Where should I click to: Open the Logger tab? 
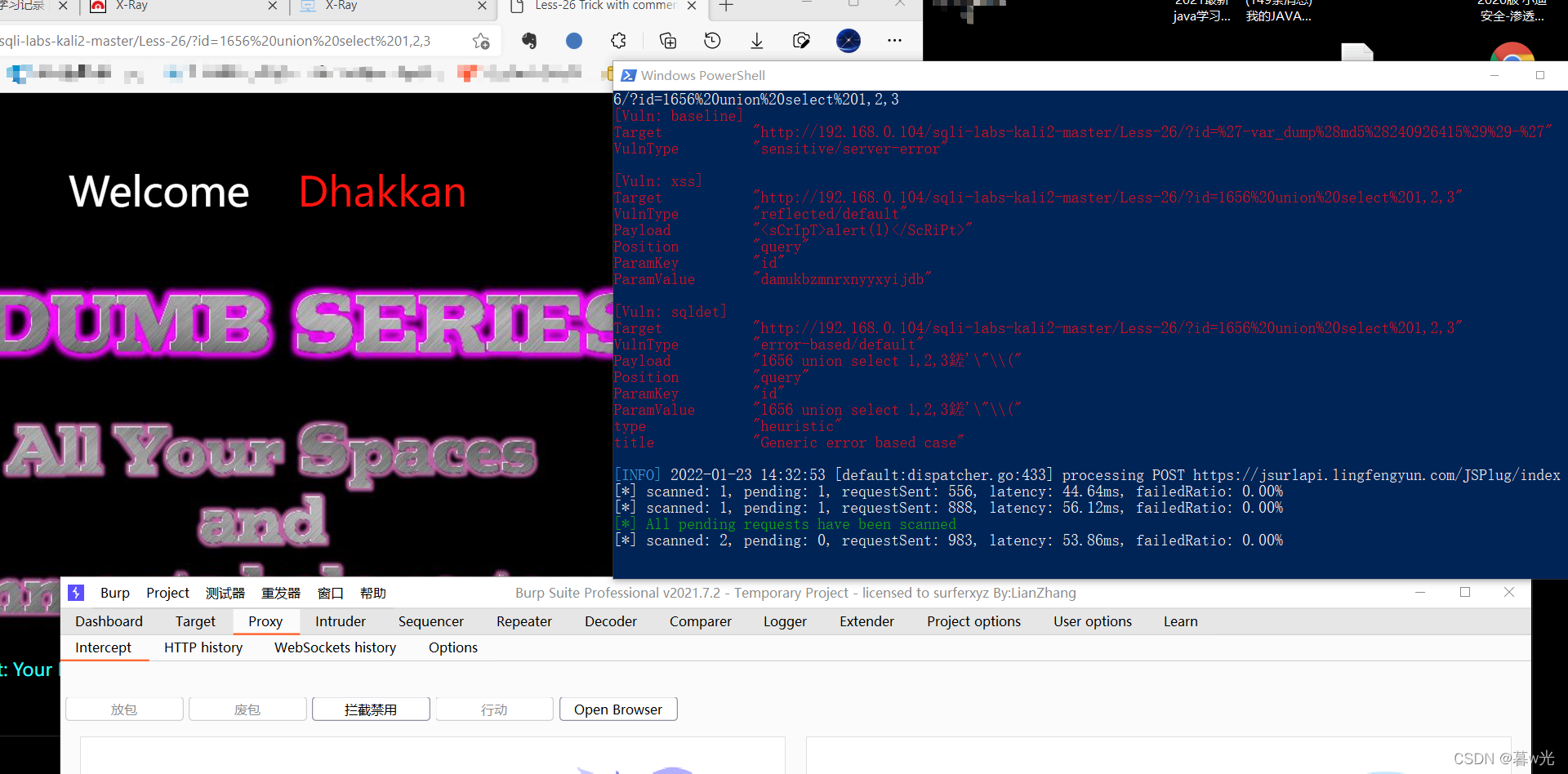click(x=785, y=621)
